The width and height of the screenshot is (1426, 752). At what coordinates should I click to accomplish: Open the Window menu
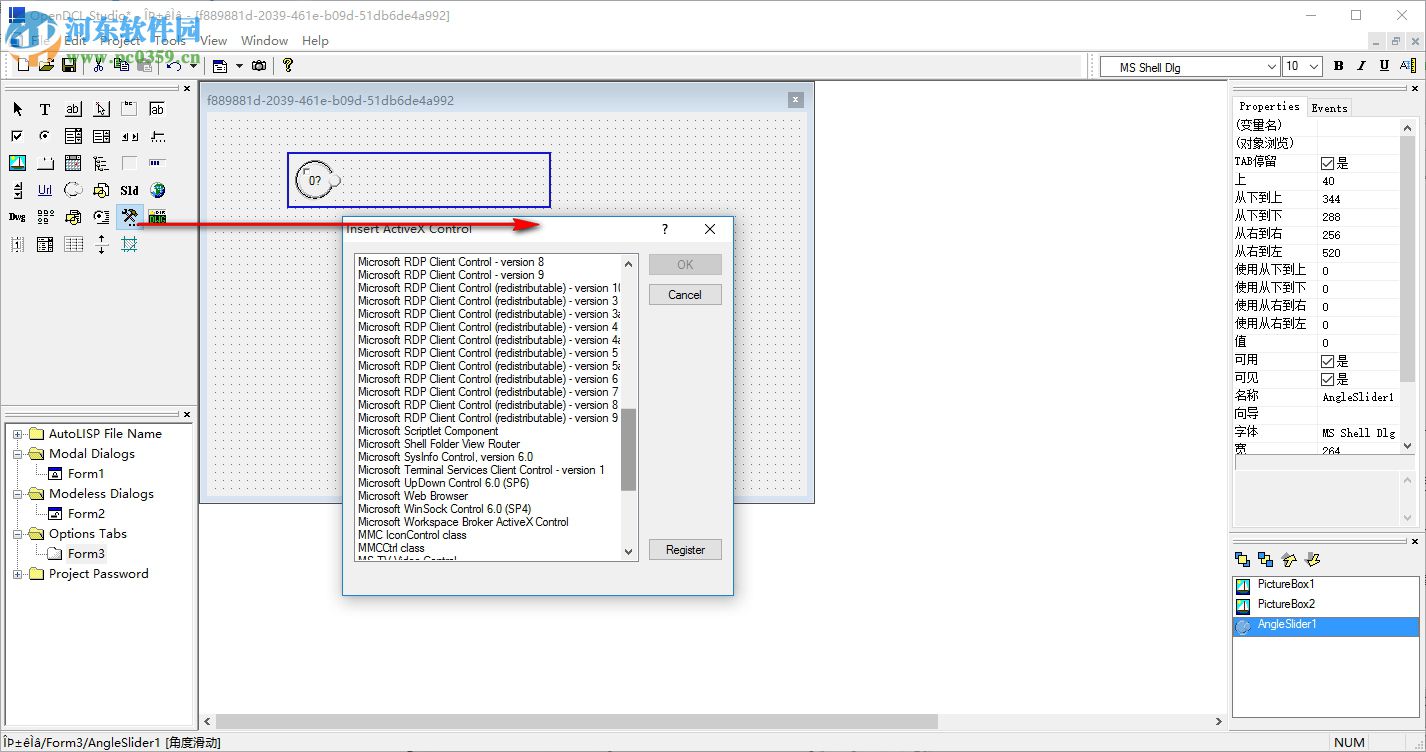(264, 41)
